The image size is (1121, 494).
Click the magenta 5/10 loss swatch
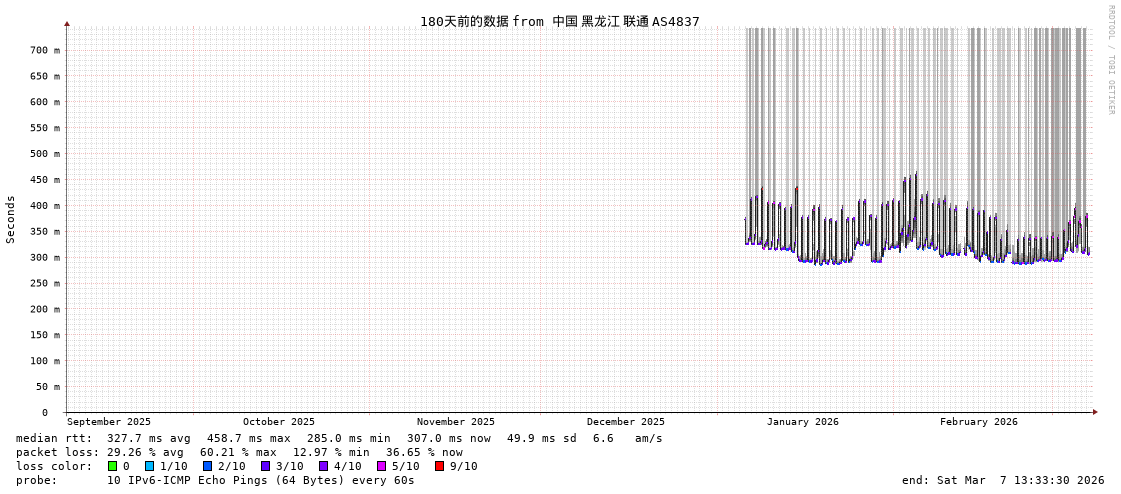pyautogui.click(x=381, y=466)
